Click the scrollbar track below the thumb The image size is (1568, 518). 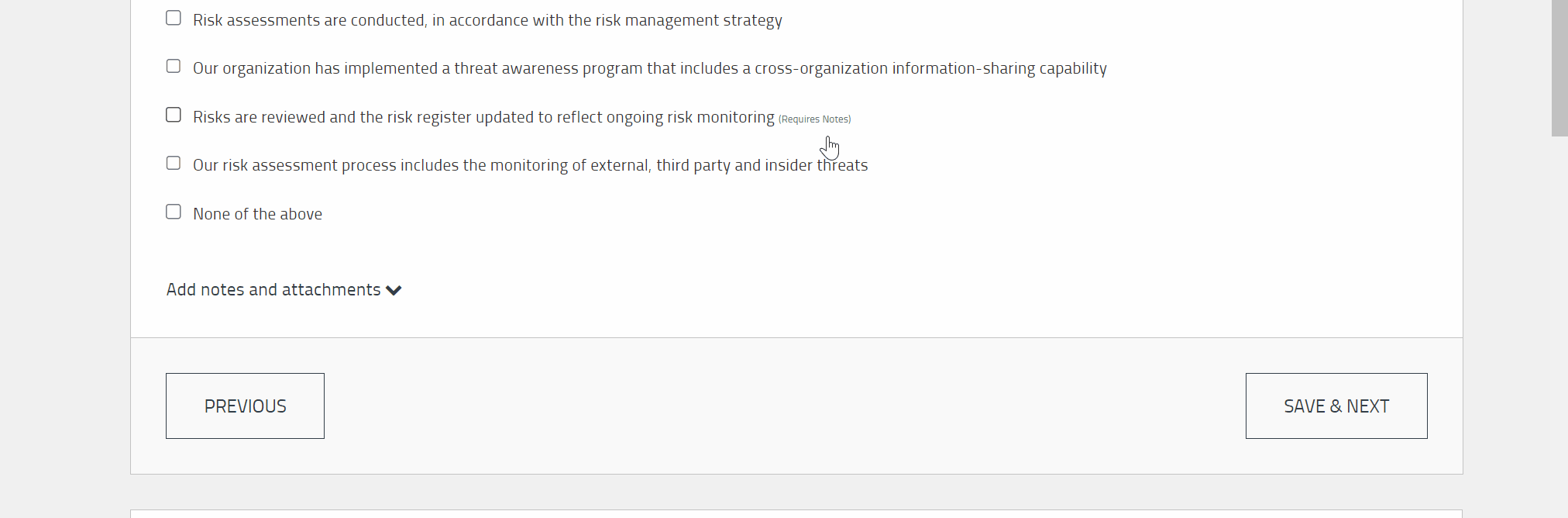pos(1559,326)
